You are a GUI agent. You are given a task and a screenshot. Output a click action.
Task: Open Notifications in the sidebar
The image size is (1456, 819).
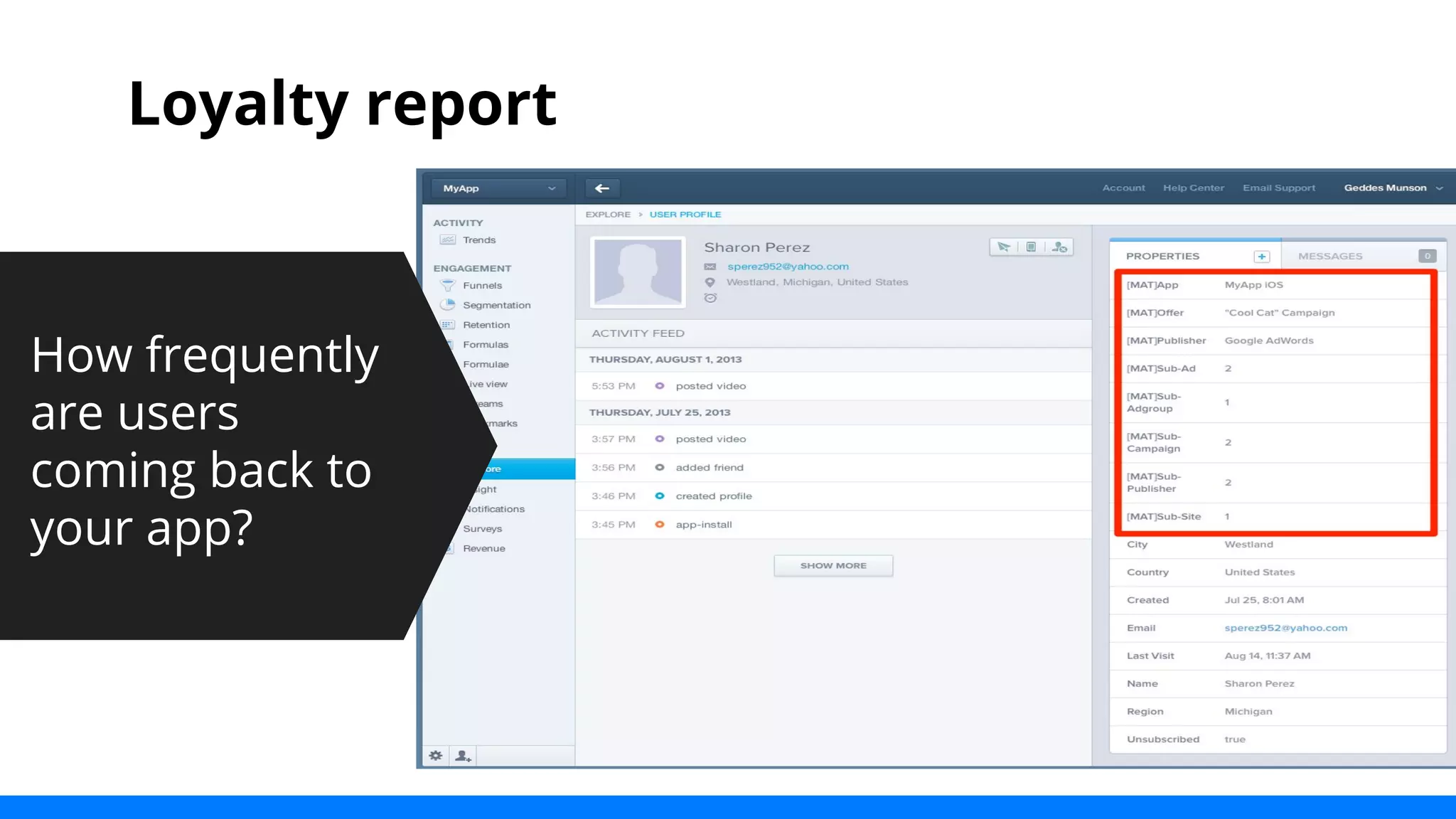pos(495,509)
